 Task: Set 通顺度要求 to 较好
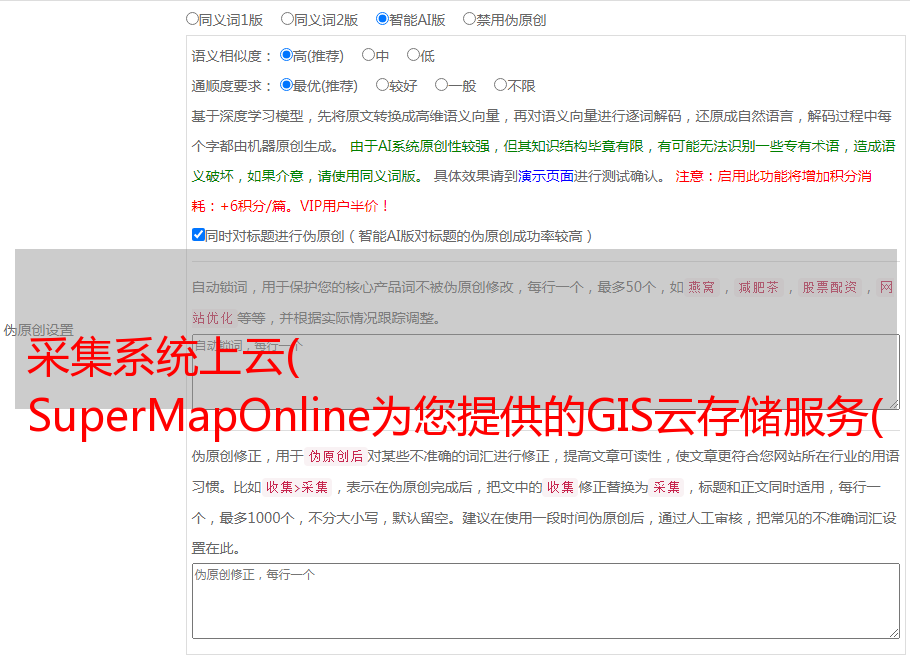pos(382,85)
